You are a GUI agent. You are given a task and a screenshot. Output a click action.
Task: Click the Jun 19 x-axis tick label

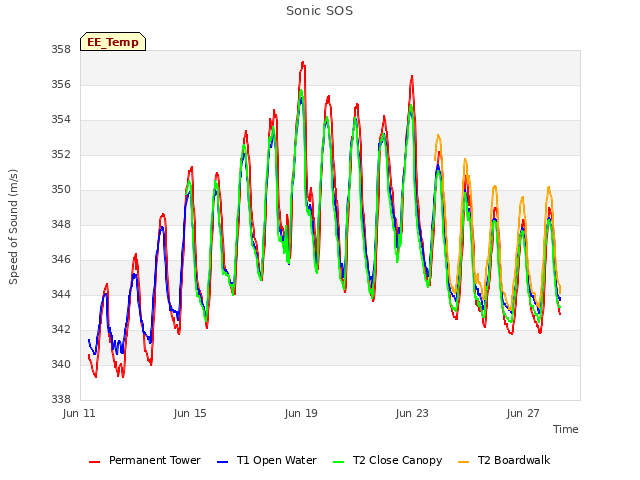tap(301, 413)
